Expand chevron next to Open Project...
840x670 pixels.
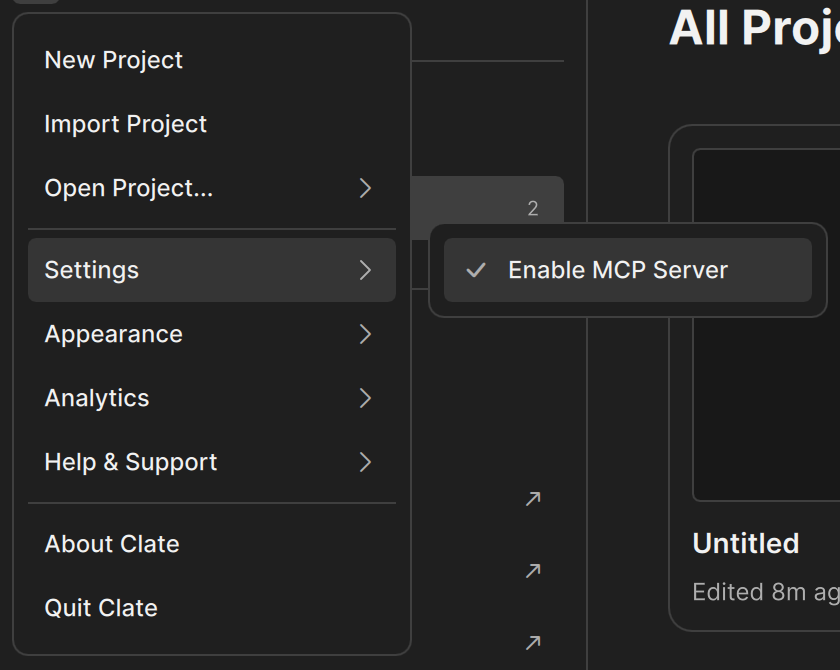point(365,188)
